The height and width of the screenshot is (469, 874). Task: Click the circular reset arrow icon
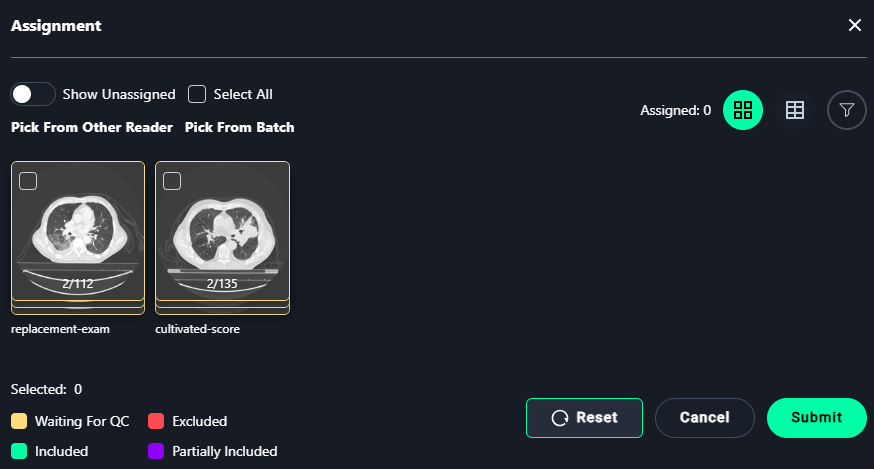click(560, 418)
